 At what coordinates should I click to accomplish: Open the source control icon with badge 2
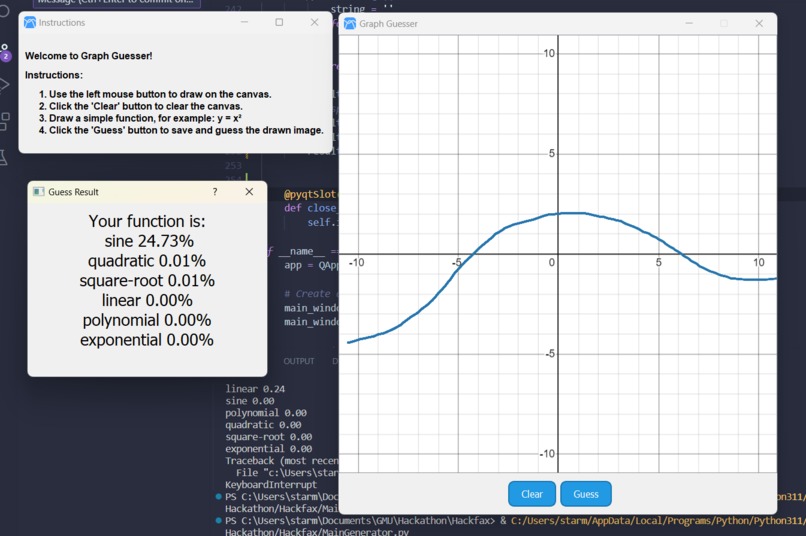5,52
